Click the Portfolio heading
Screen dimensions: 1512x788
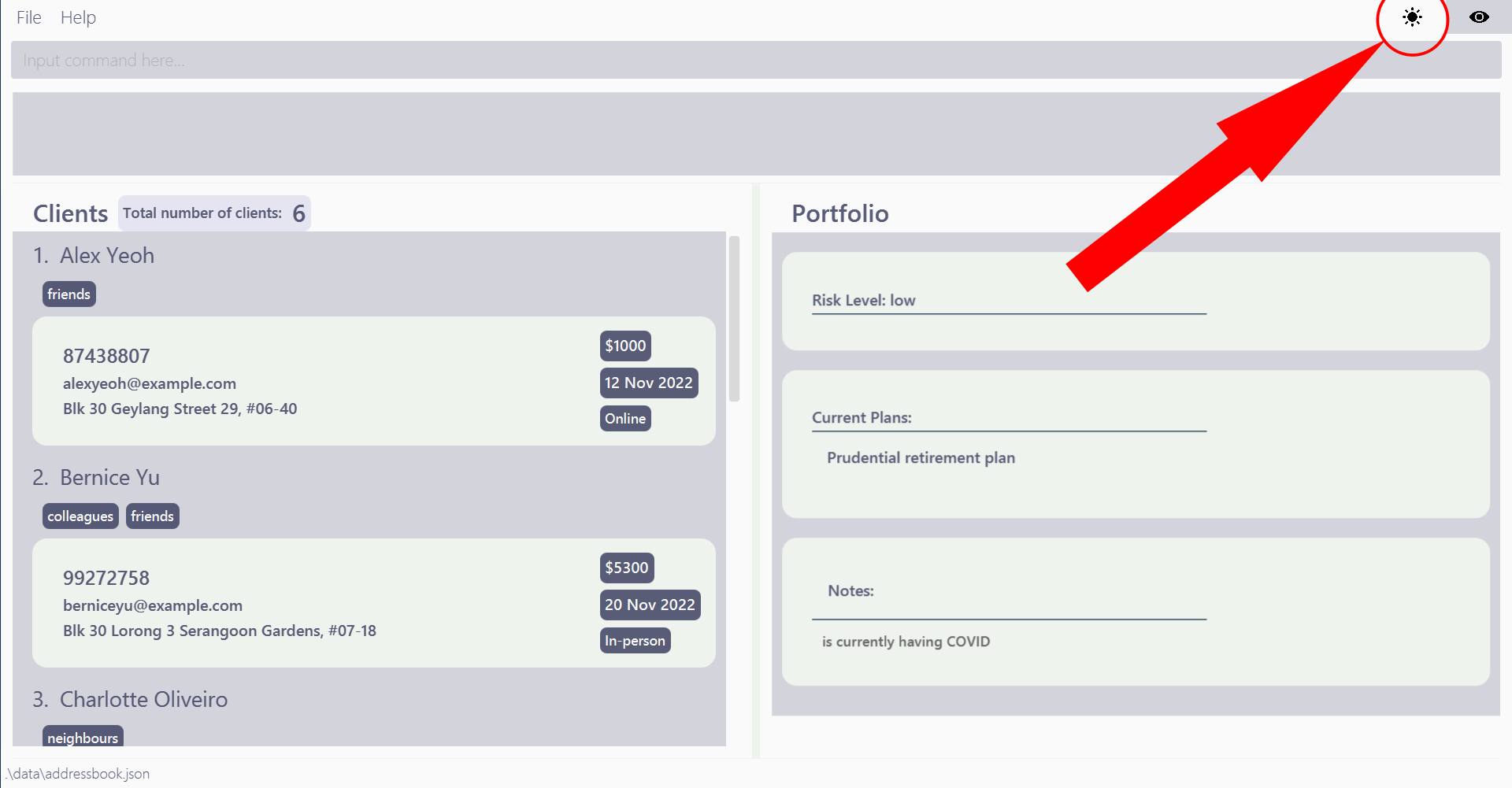pos(840,213)
